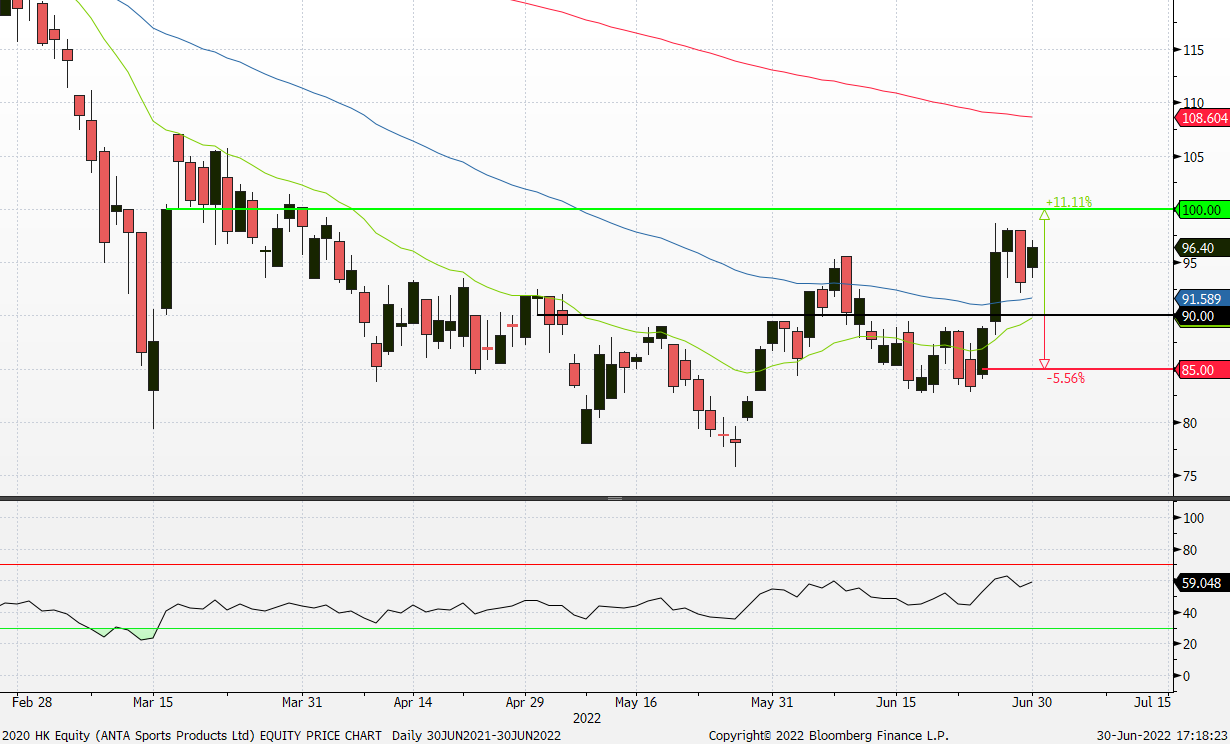Click the 80 label on RSI axis
Image resolution: width=1230 pixels, height=744 pixels.
pyautogui.click(x=1190, y=550)
